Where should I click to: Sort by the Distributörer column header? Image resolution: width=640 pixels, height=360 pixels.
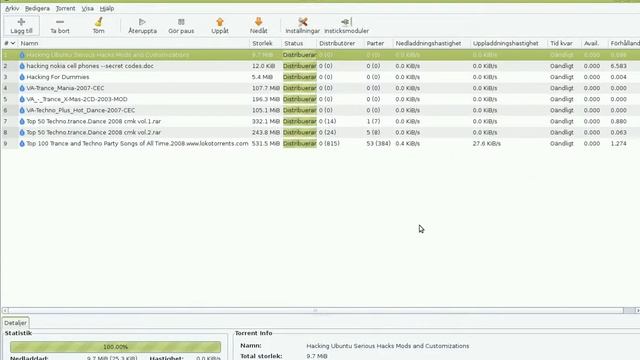click(x=340, y=43)
